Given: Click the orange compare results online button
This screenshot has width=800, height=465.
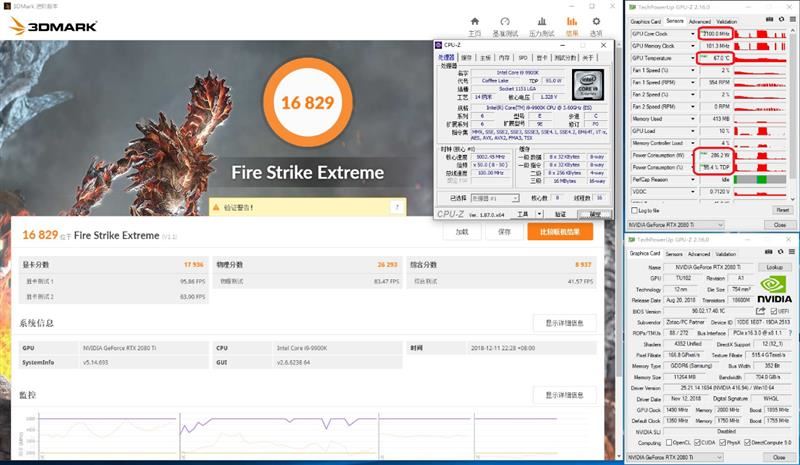Looking at the screenshot, I should [x=560, y=231].
